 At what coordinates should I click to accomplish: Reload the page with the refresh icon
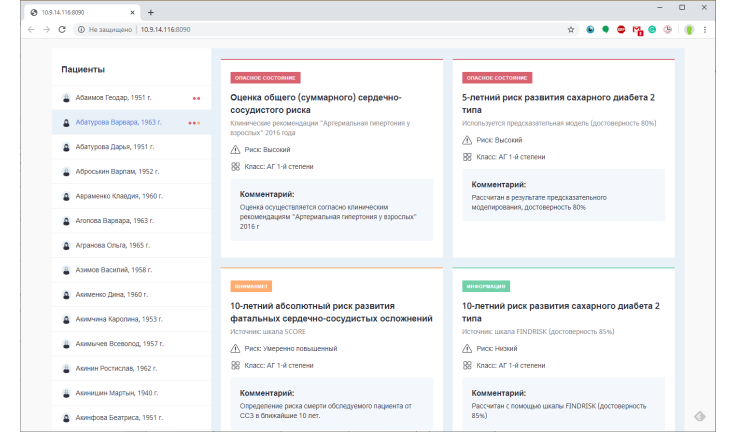[x=62, y=30]
